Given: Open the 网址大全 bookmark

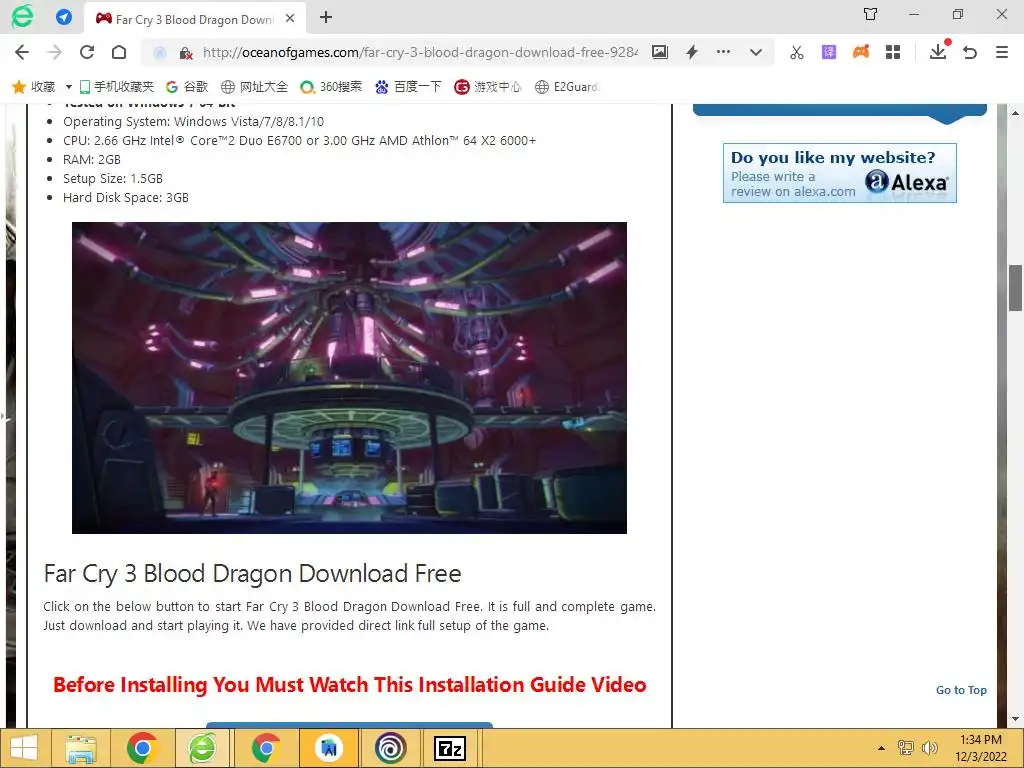Looking at the screenshot, I should click(255, 87).
